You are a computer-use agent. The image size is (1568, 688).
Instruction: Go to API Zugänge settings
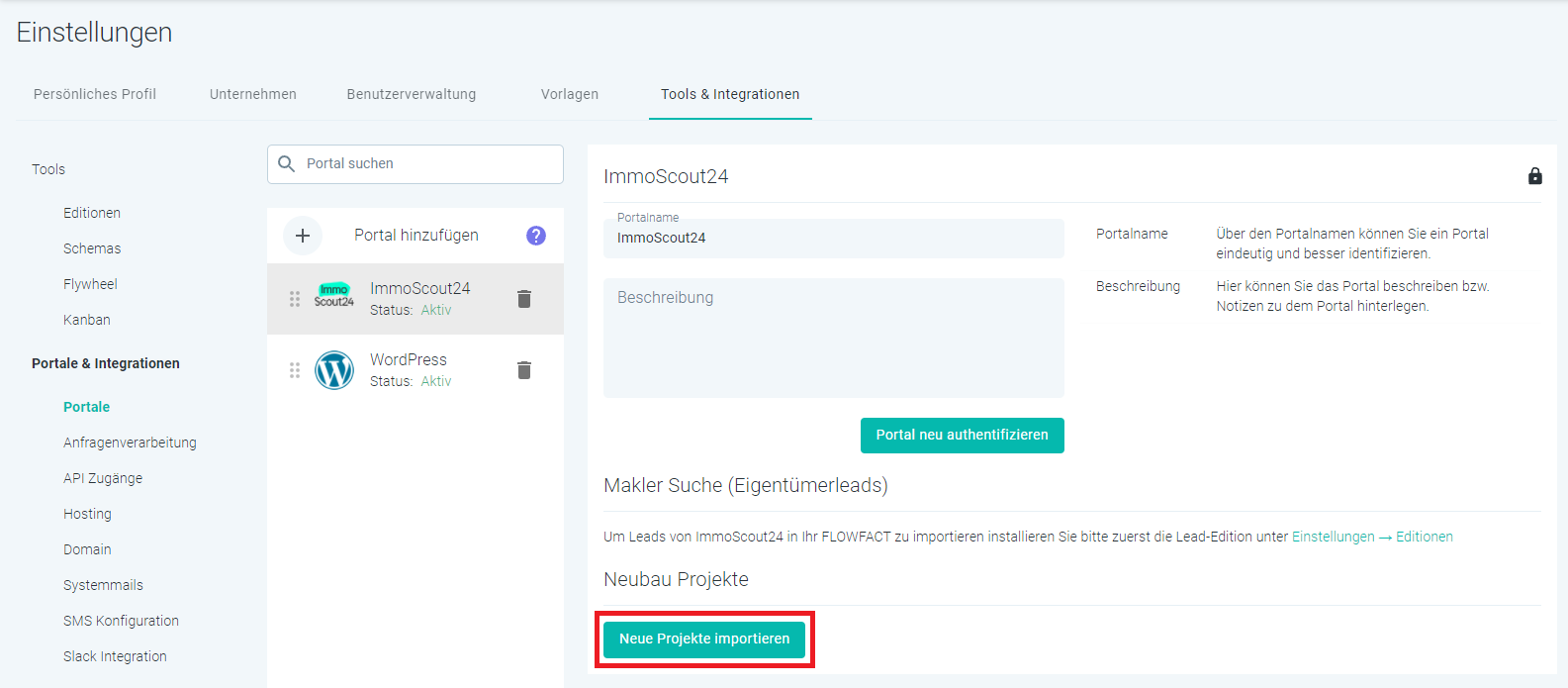pos(103,478)
